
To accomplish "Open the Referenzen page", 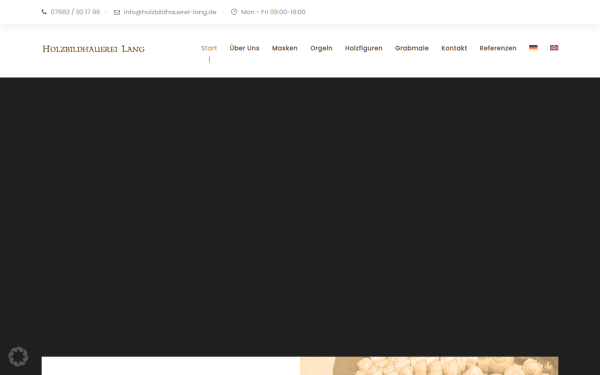I will (x=498, y=48).
